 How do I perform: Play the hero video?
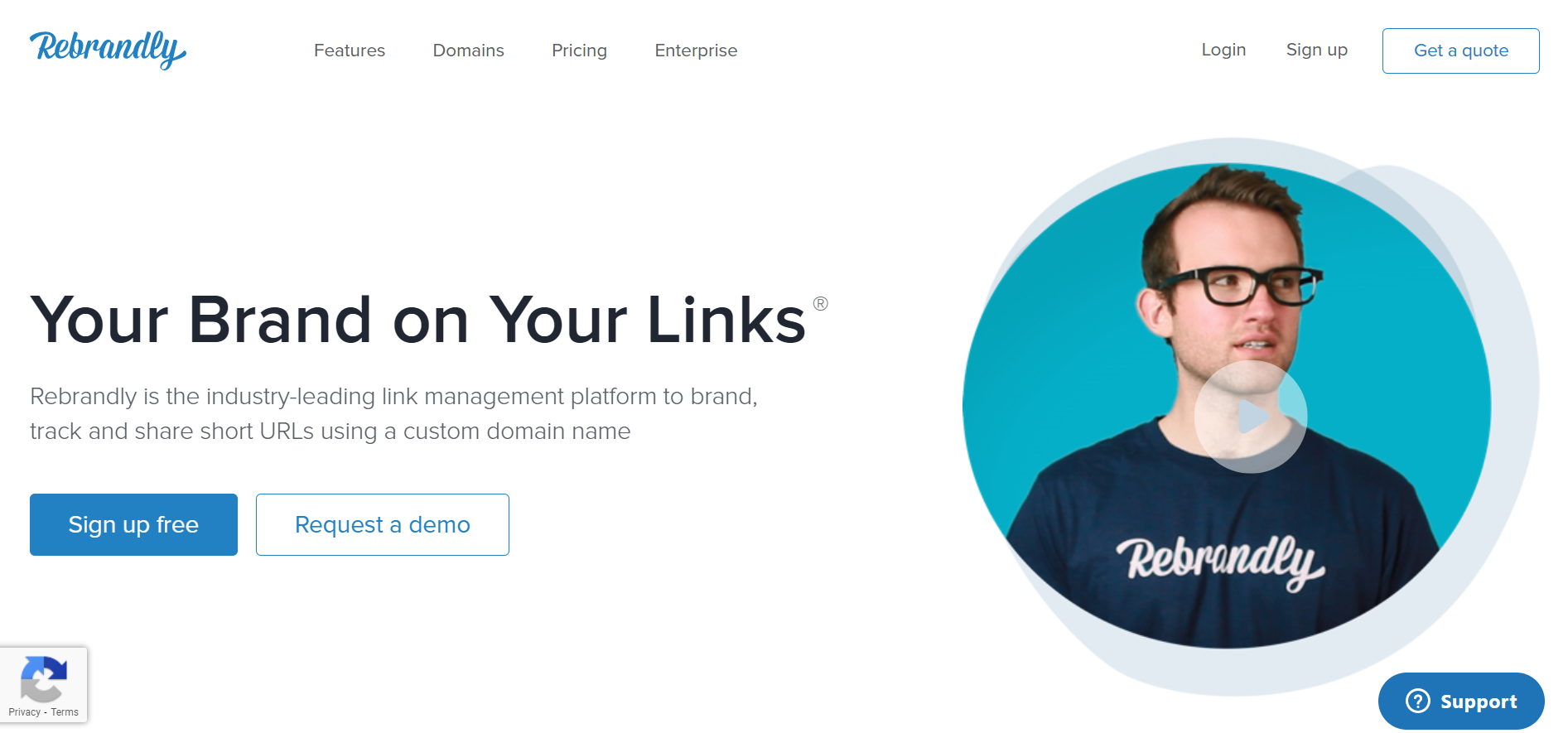pos(1251,417)
